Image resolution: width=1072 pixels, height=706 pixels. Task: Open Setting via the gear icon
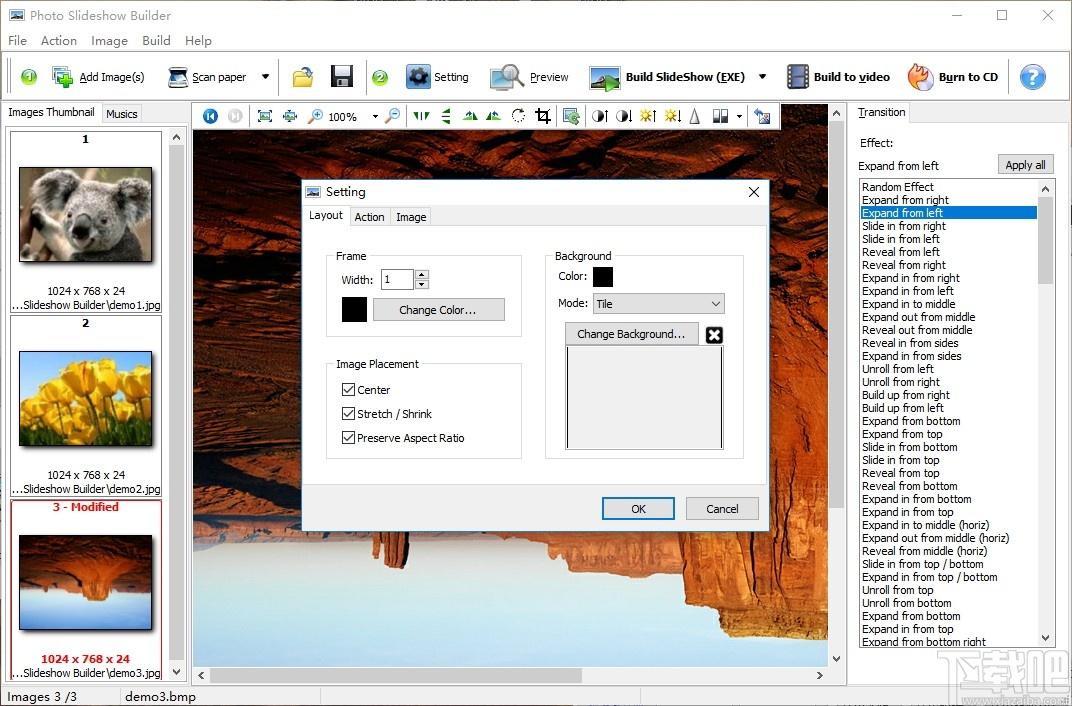pyautogui.click(x=418, y=77)
